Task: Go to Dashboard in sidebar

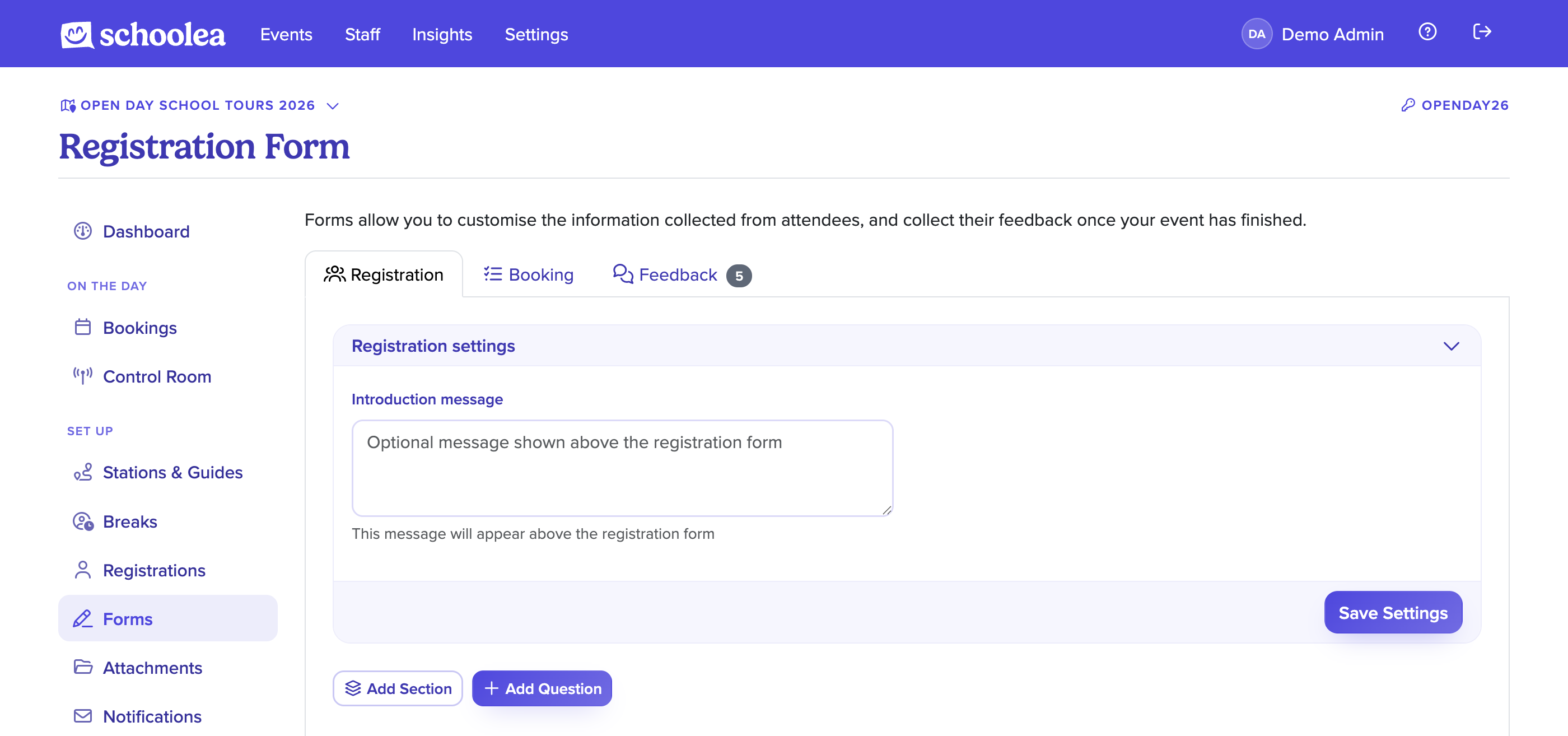Action: pos(168,231)
